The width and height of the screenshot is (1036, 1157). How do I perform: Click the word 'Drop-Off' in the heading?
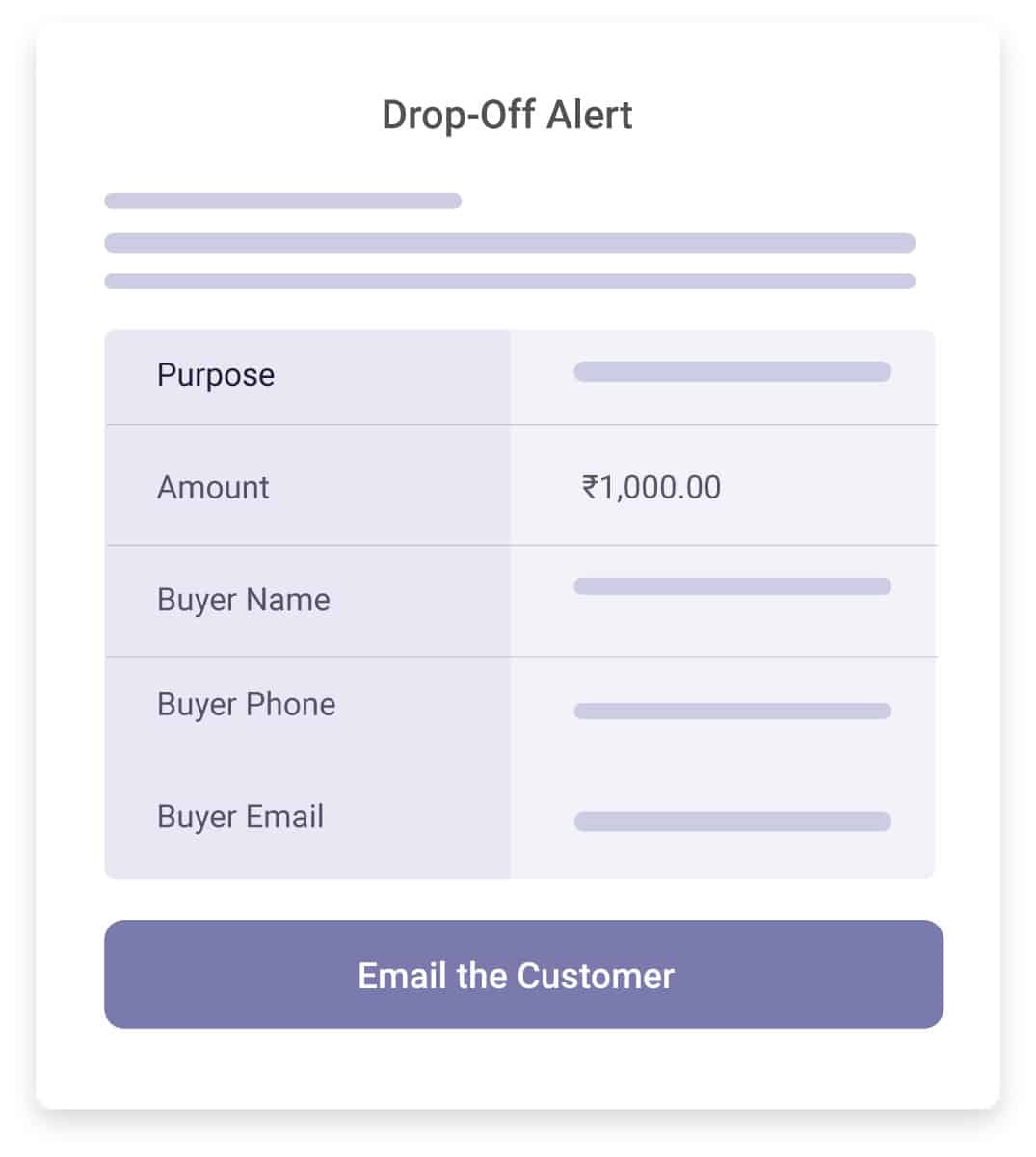459,116
